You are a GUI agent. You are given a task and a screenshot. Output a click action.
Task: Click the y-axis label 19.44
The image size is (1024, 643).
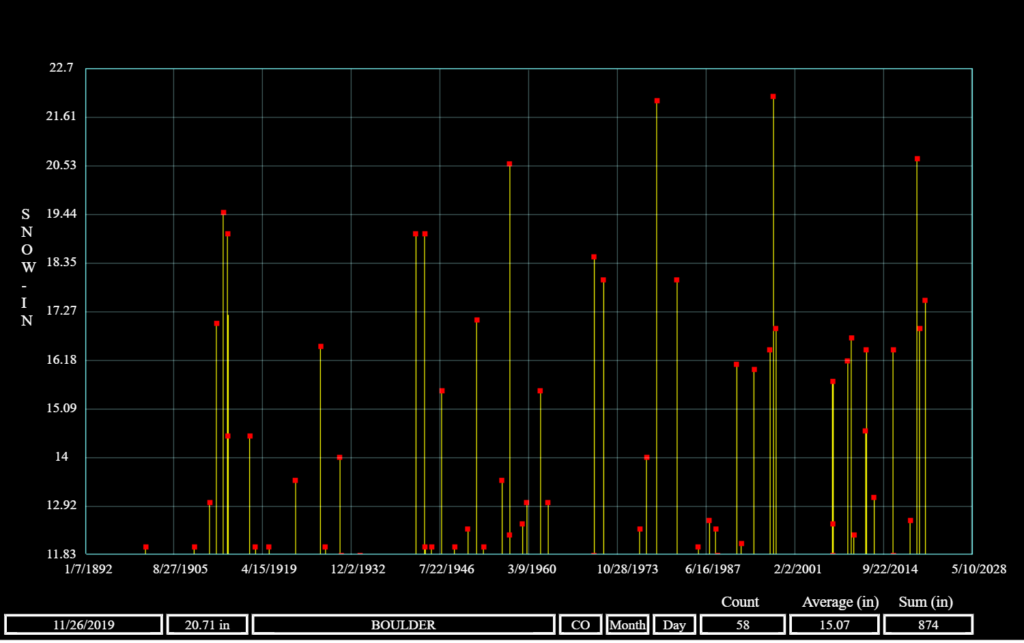[61, 214]
